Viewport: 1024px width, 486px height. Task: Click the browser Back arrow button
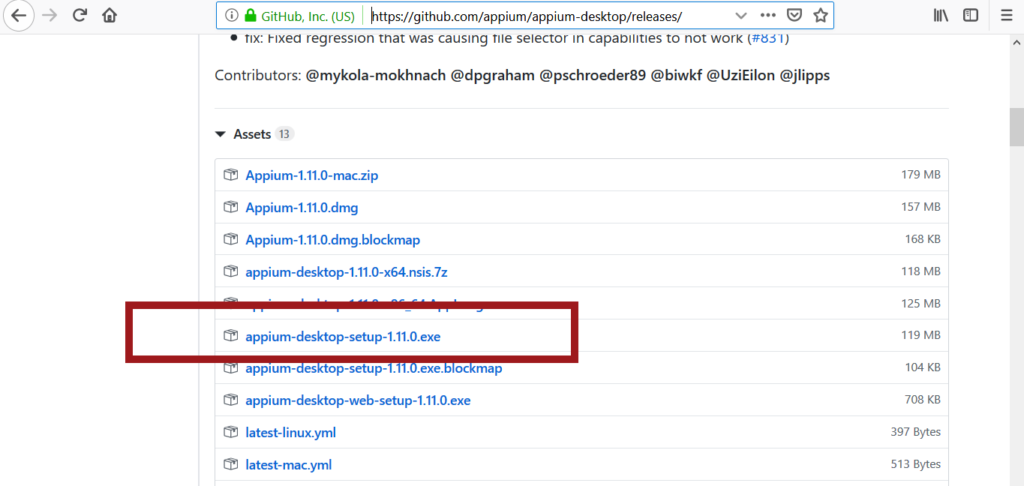click(x=19, y=15)
